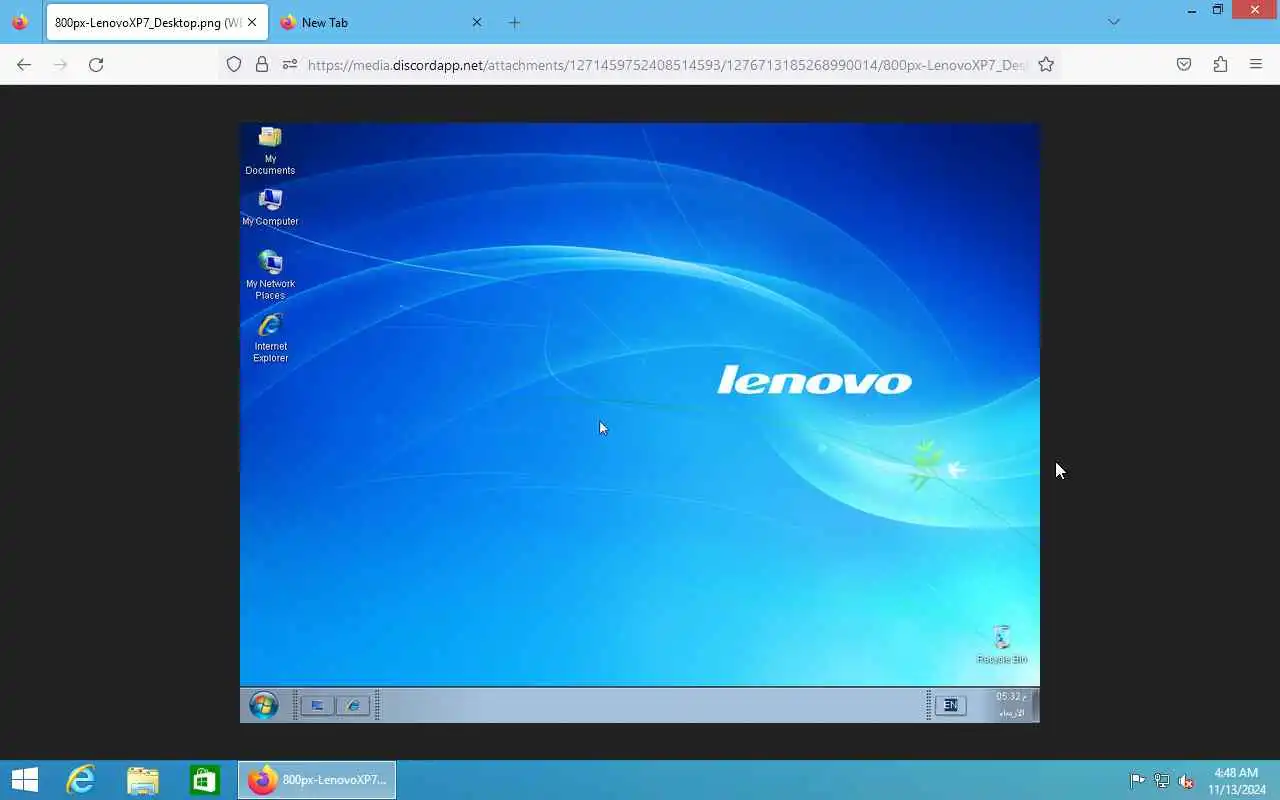1280x800 pixels.
Task: Click the Firefox View icon in tab bar
Action: [x=20, y=22]
